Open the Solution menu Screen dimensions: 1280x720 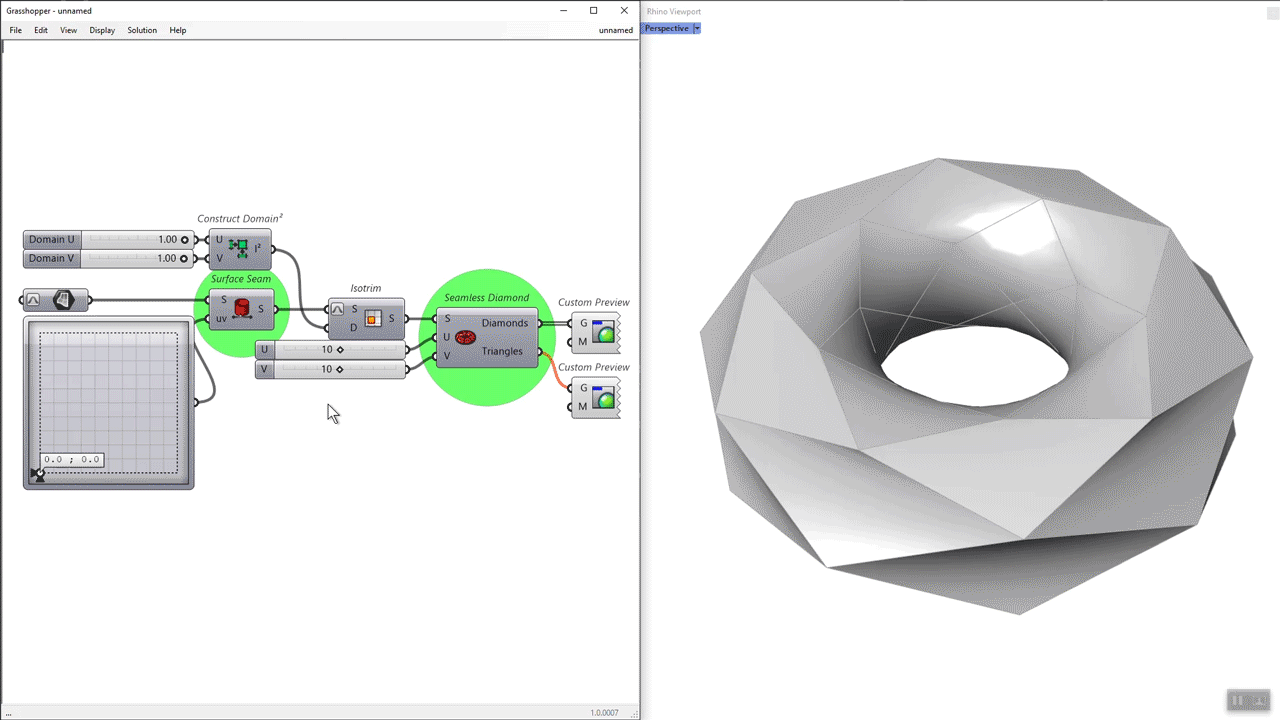click(x=141, y=30)
